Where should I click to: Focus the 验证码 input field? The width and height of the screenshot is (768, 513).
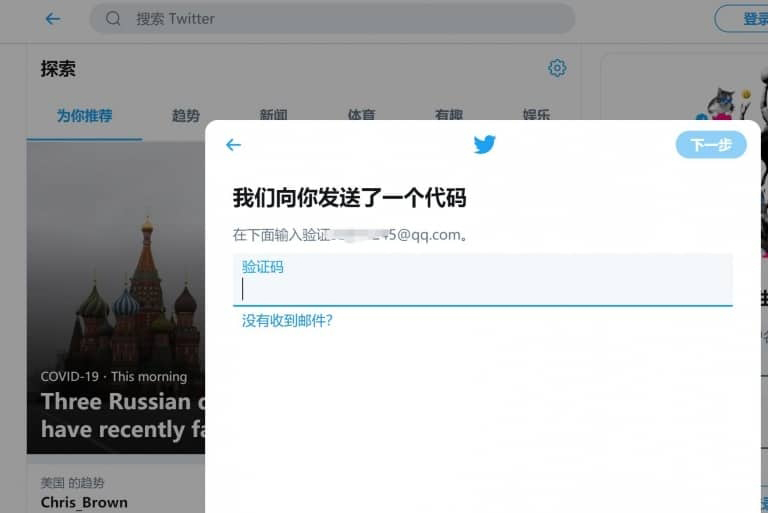click(x=482, y=288)
